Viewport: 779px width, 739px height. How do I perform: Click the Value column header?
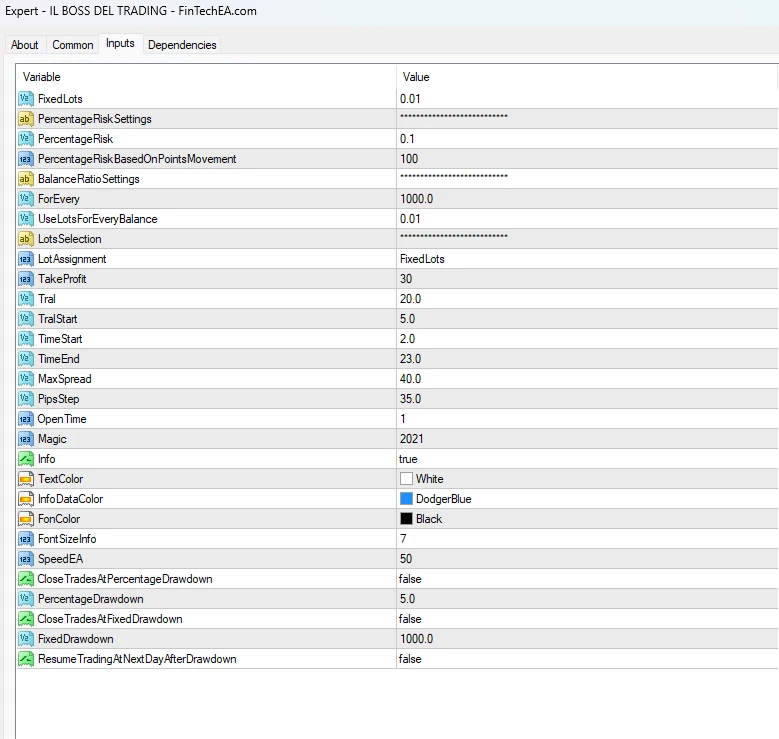tap(416, 77)
